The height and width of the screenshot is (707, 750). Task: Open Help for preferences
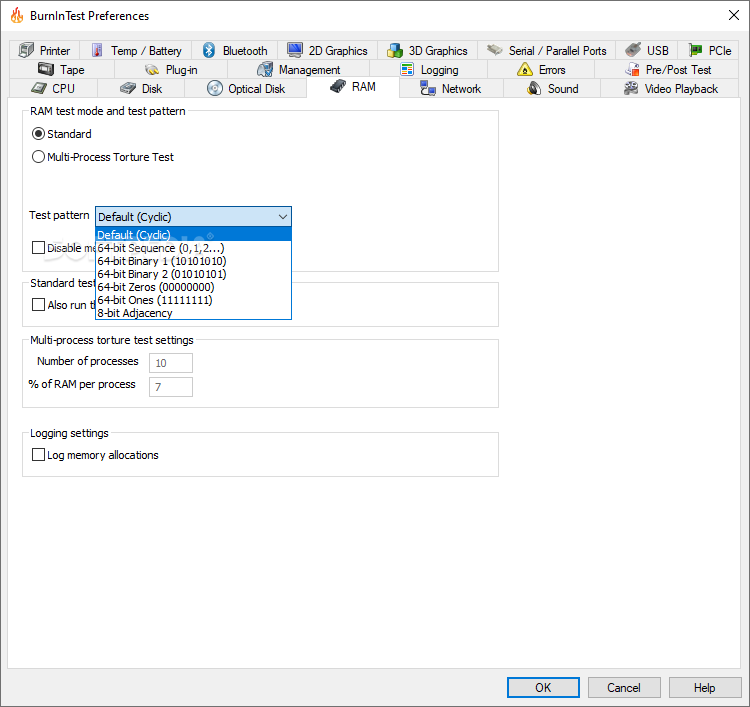point(705,687)
